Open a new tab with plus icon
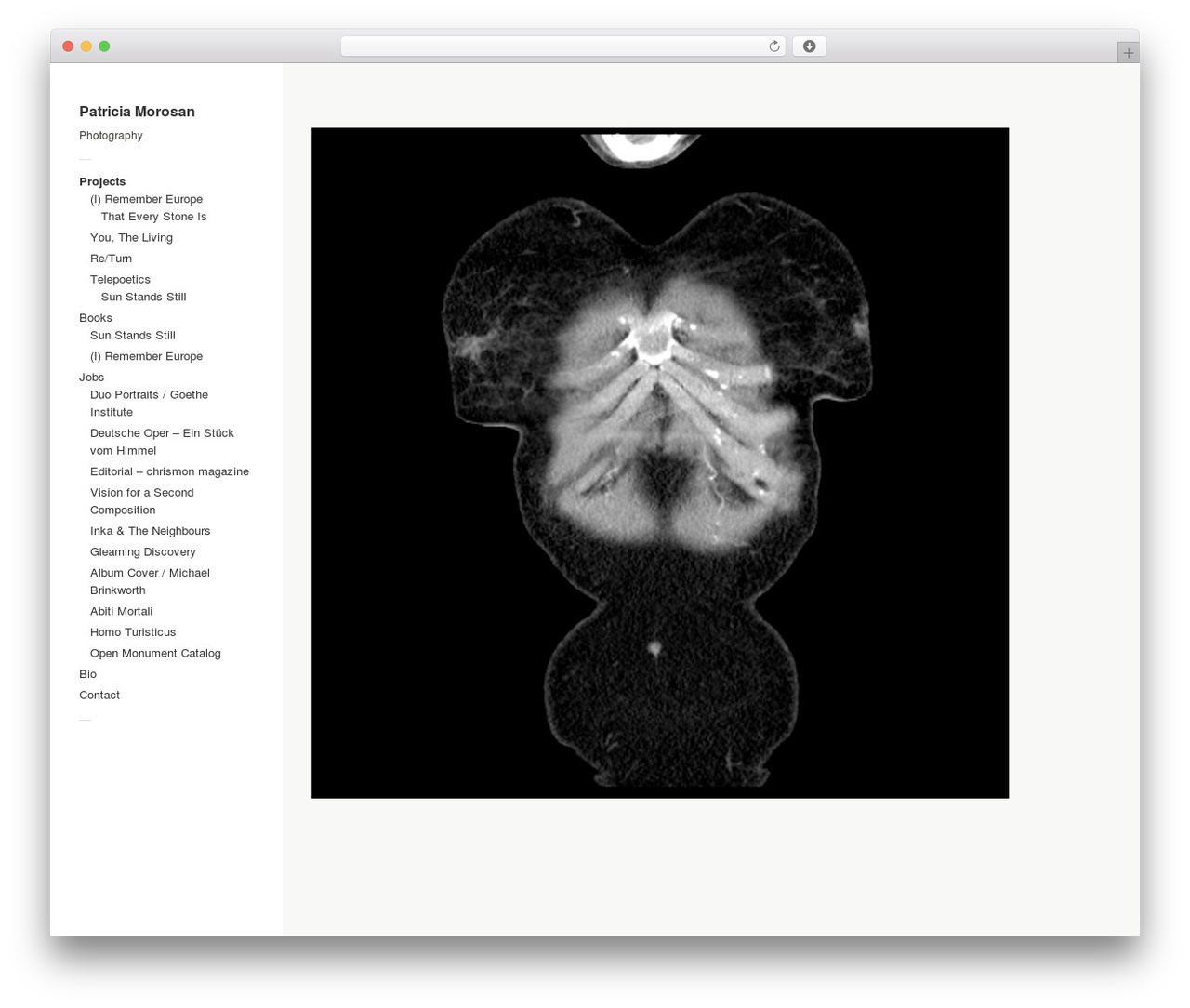 coord(1128,53)
